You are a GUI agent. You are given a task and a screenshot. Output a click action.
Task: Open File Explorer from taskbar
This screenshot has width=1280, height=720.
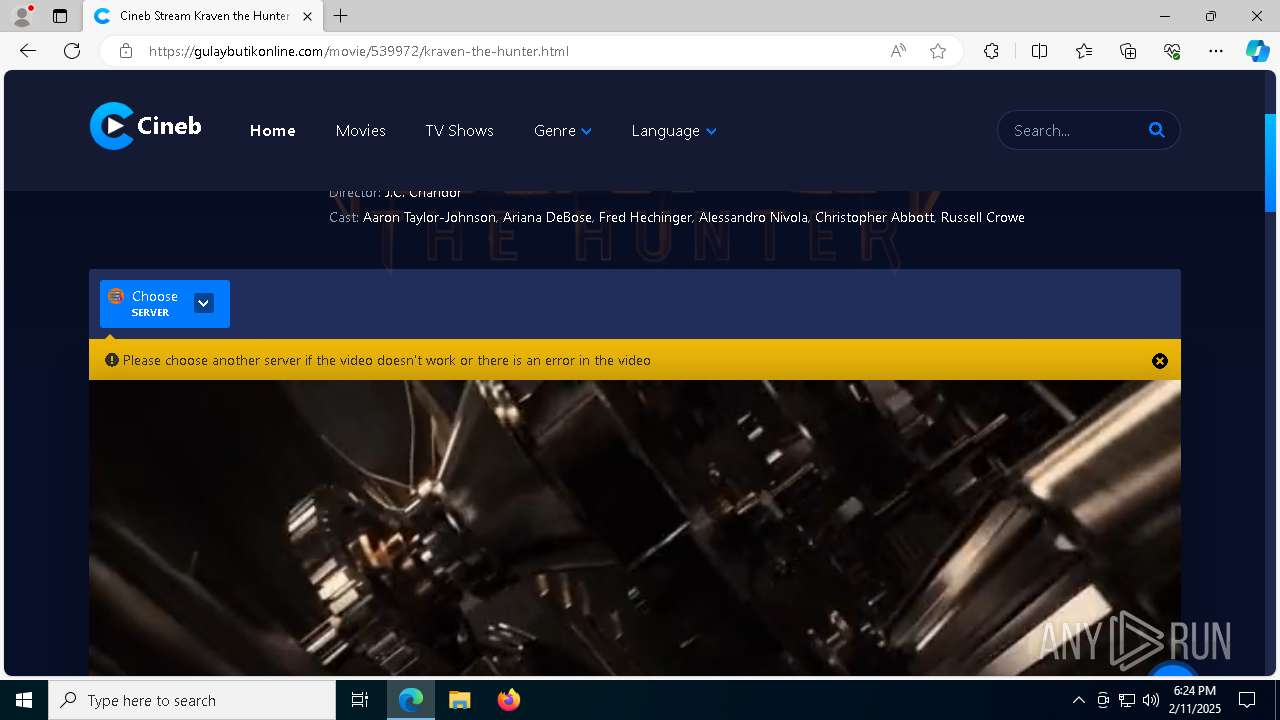coord(459,700)
